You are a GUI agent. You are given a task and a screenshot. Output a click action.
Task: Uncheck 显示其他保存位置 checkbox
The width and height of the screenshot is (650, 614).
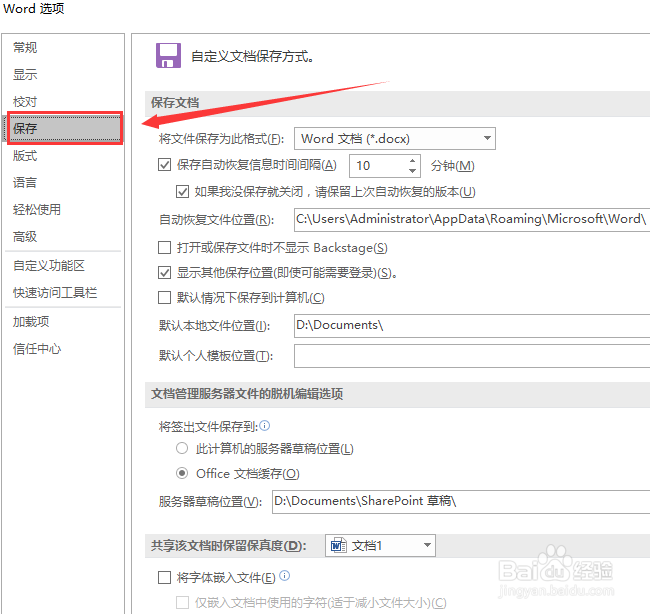[x=165, y=272]
